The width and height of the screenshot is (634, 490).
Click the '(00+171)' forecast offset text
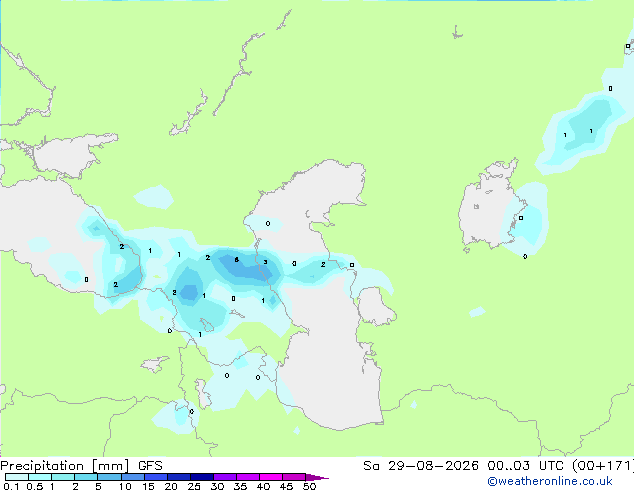(602, 466)
